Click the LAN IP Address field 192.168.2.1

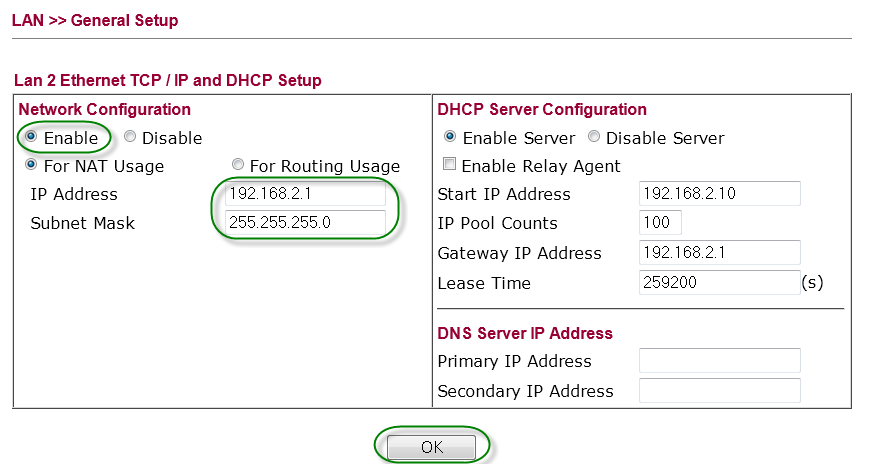coord(305,194)
